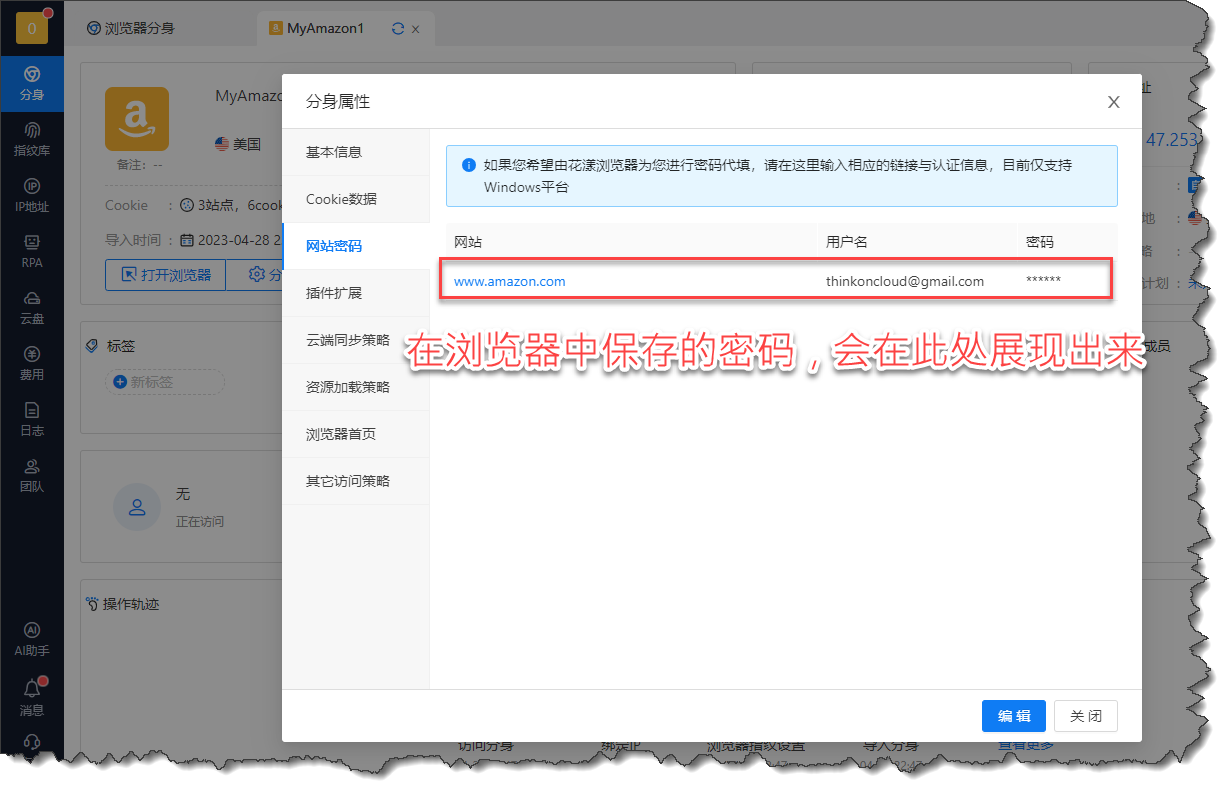Click the masked ****** password cell
Viewport: 1232px width, 794px height.
(1044, 281)
